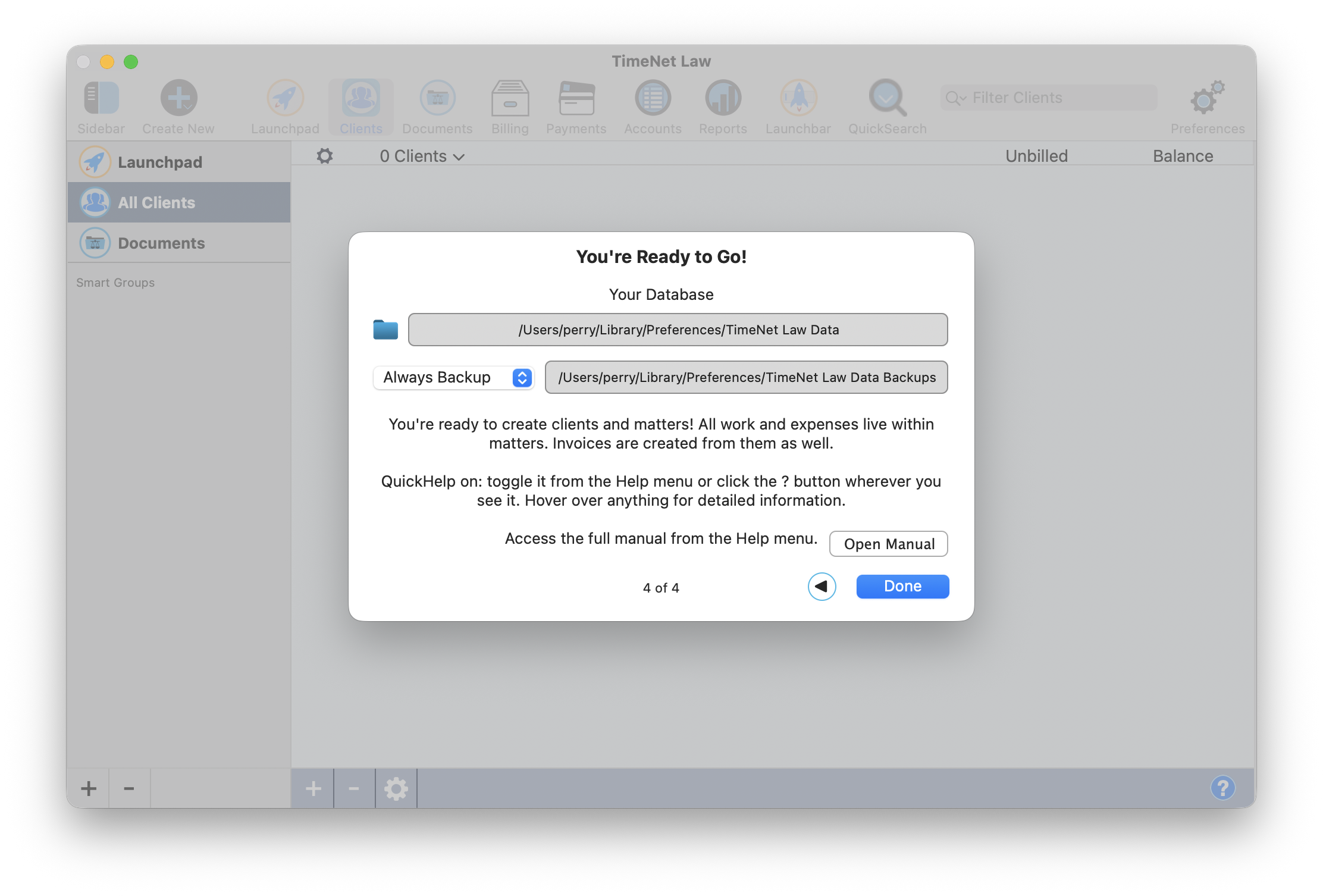This screenshot has height=896, width=1323.
Task: Click the Balance column header
Action: point(1183,156)
